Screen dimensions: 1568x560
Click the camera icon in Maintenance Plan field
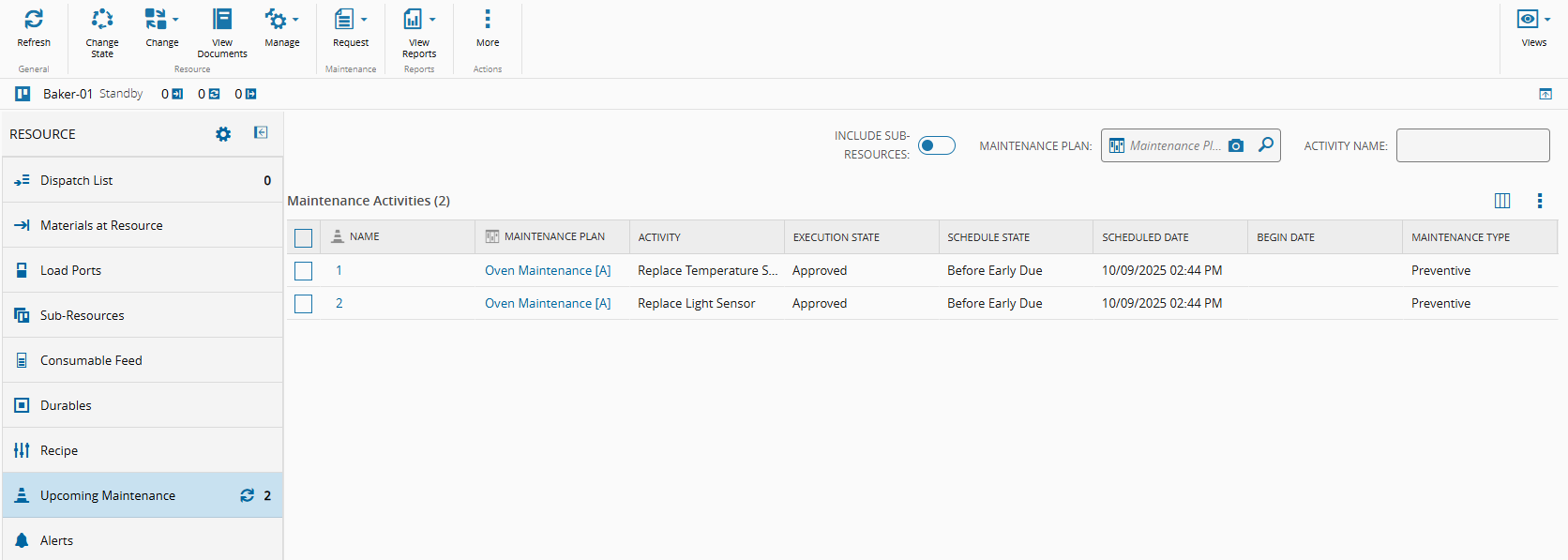(1236, 145)
